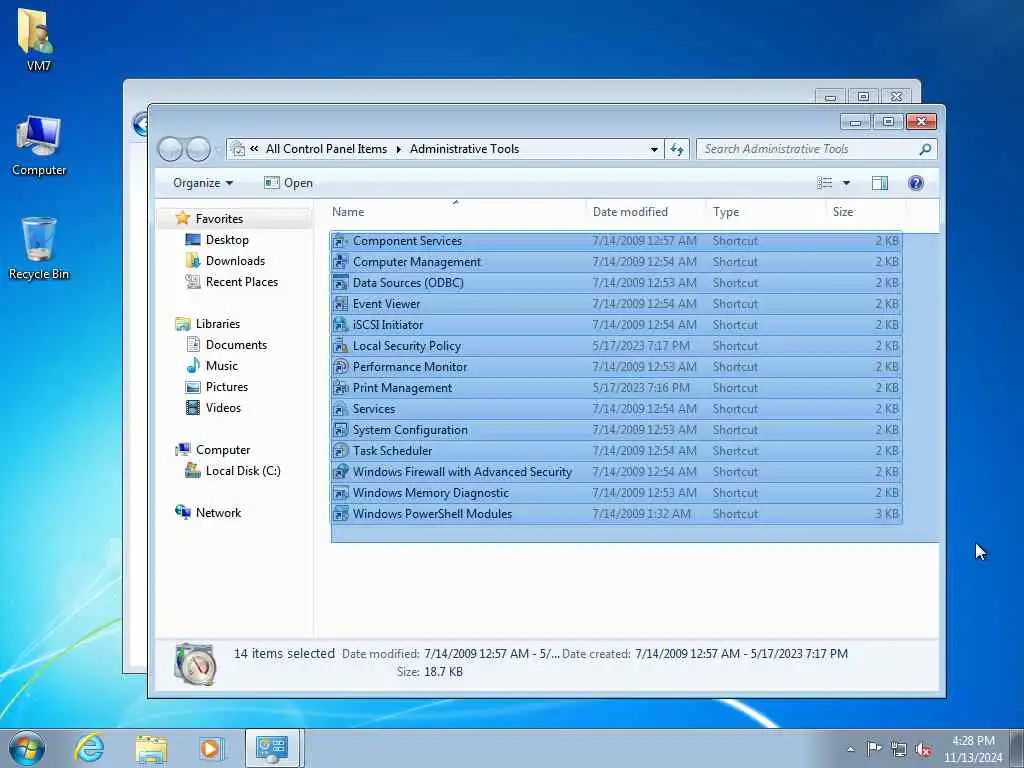The image size is (1024, 768).
Task: Click the change view icon
Action: click(825, 183)
